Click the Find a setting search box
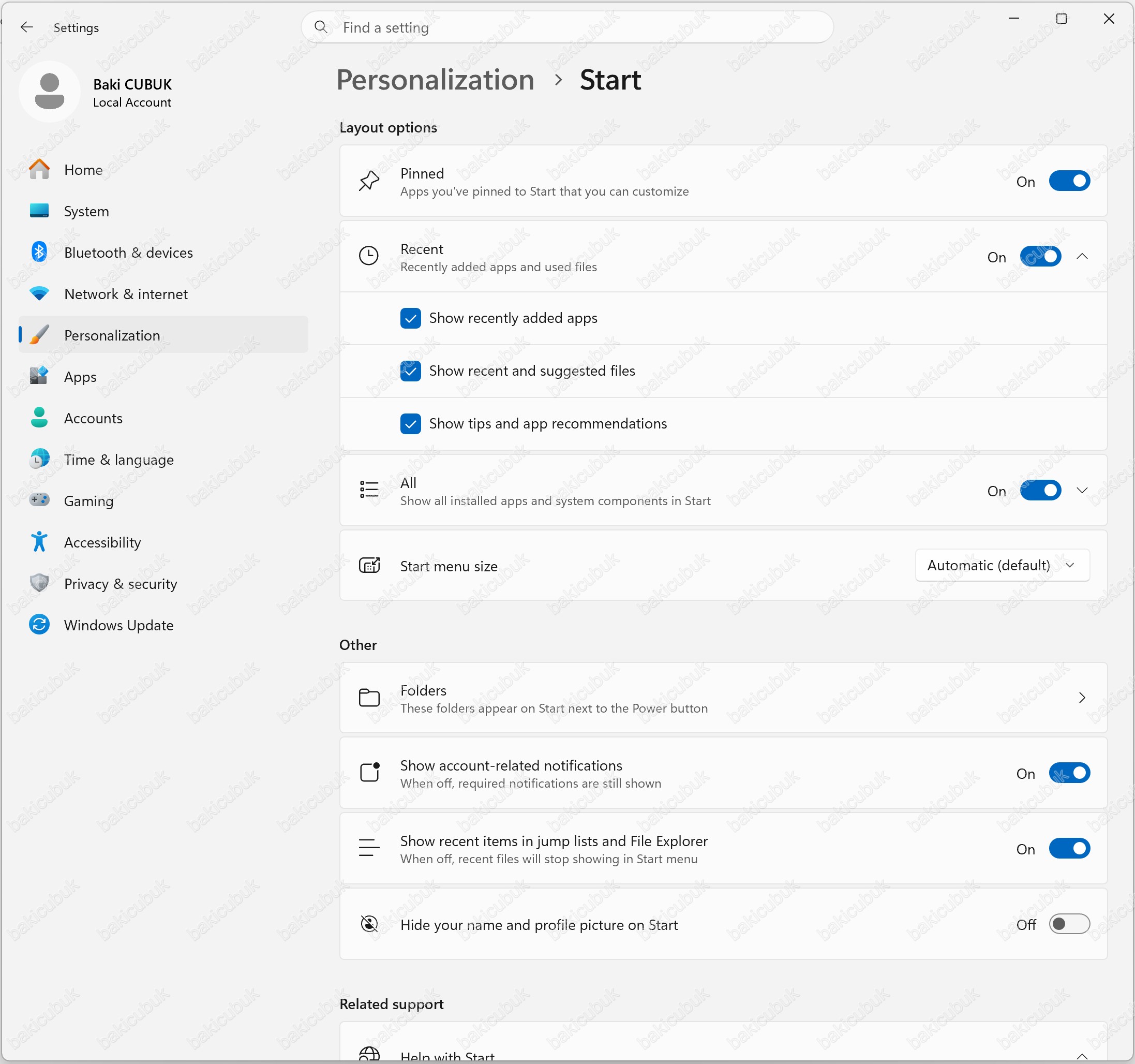The width and height of the screenshot is (1135, 1064). tap(567, 27)
